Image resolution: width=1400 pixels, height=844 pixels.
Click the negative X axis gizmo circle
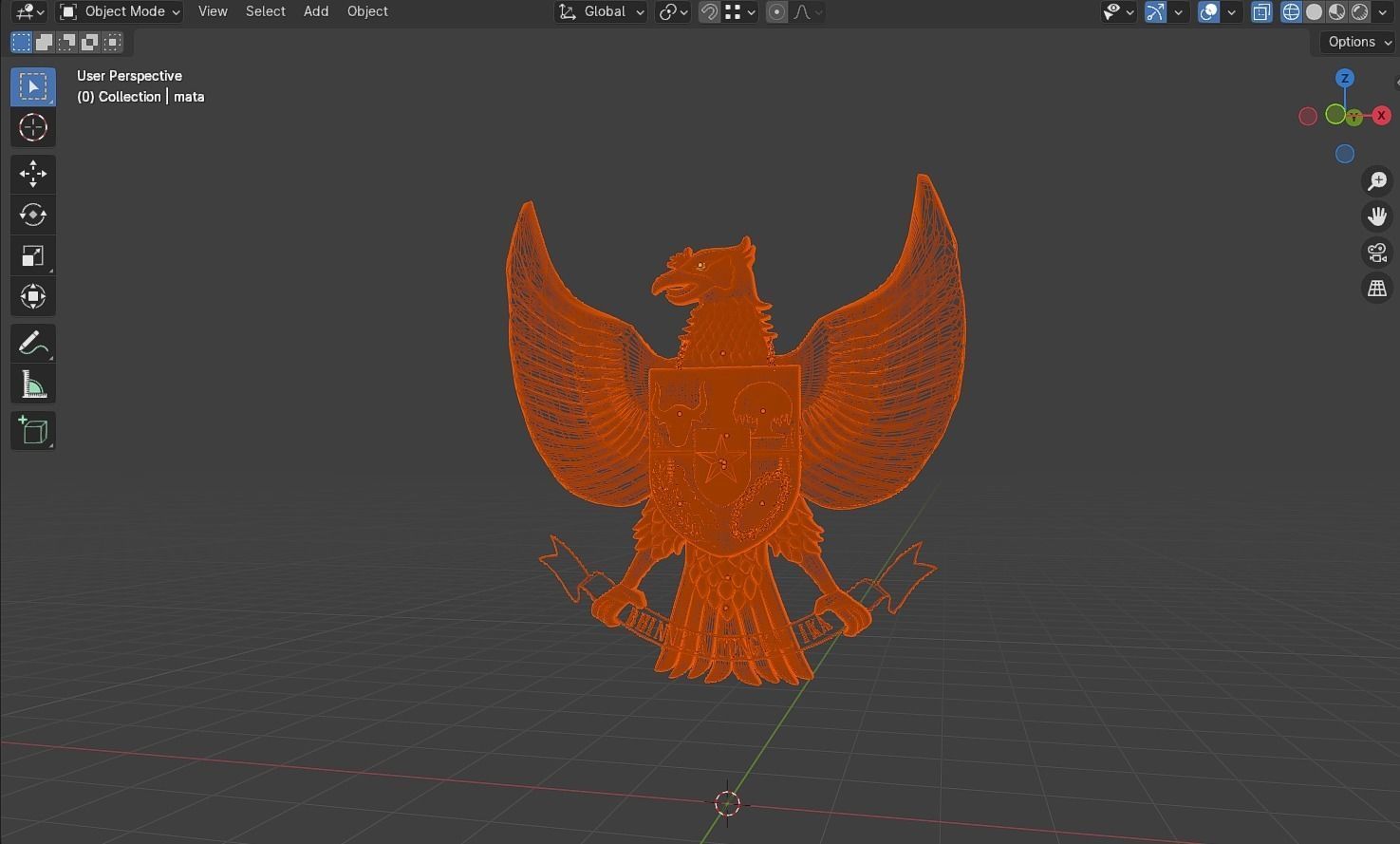[1308, 116]
